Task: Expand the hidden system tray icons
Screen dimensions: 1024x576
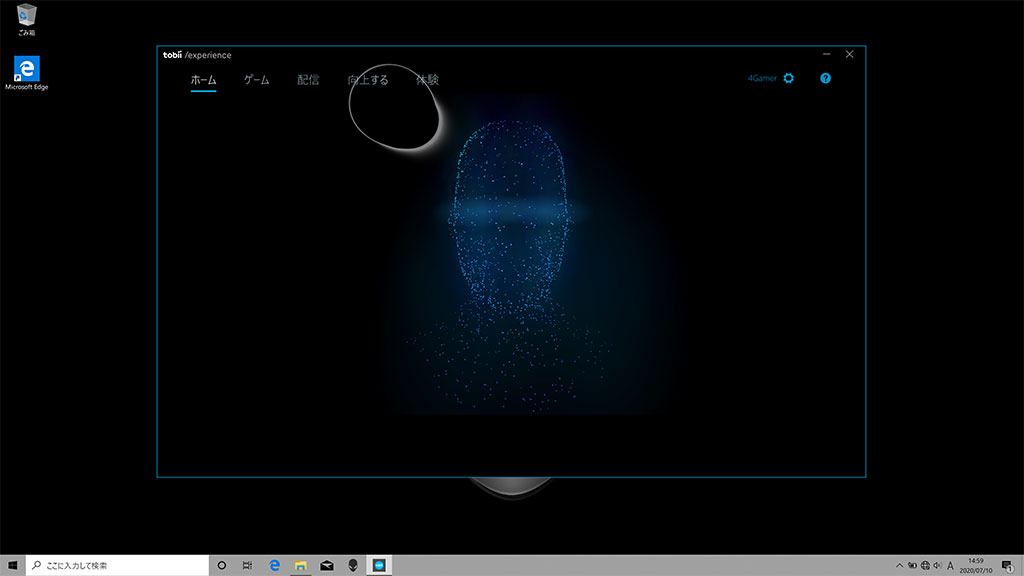Action: 899,565
